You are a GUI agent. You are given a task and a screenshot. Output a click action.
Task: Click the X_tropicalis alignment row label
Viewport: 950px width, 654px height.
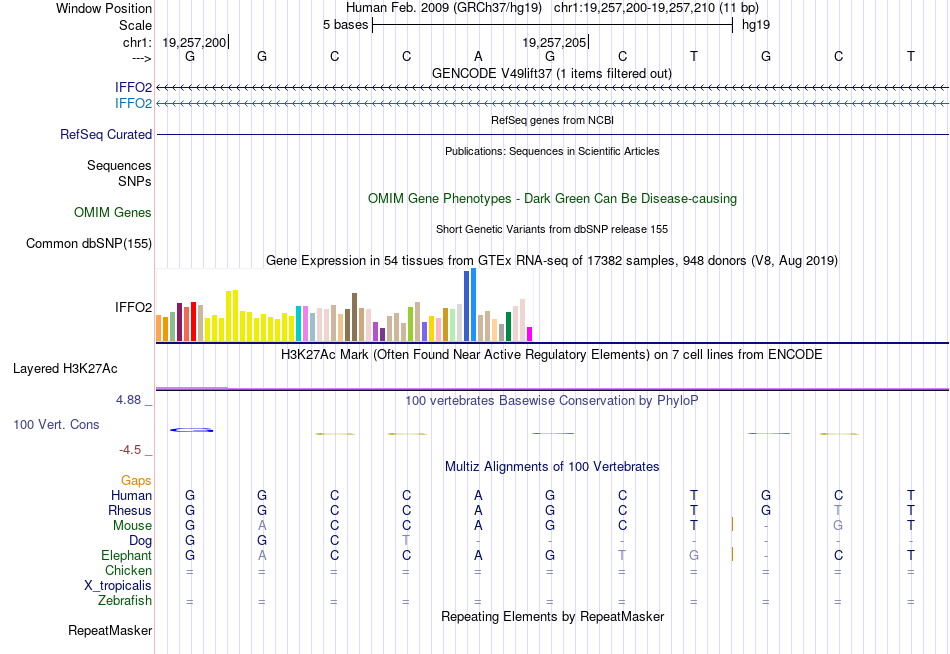[x=118, y=586]
